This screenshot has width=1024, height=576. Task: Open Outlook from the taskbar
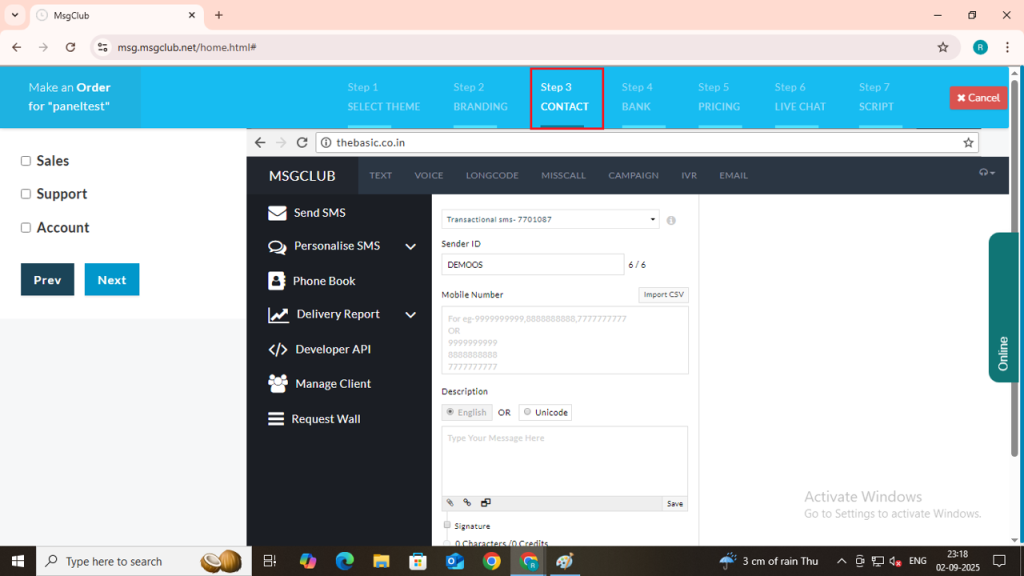(455, 561)
